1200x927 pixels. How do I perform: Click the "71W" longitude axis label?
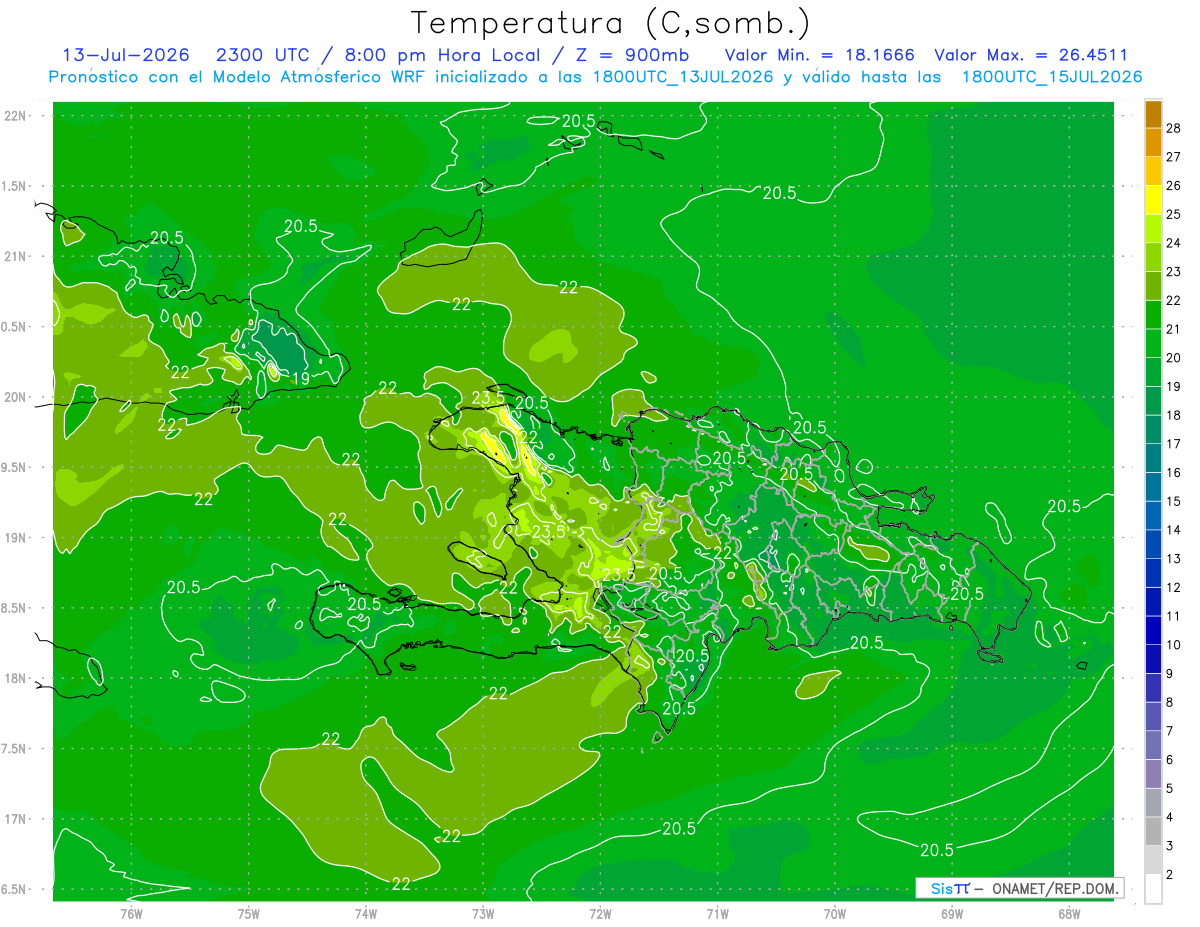[717, 913]
